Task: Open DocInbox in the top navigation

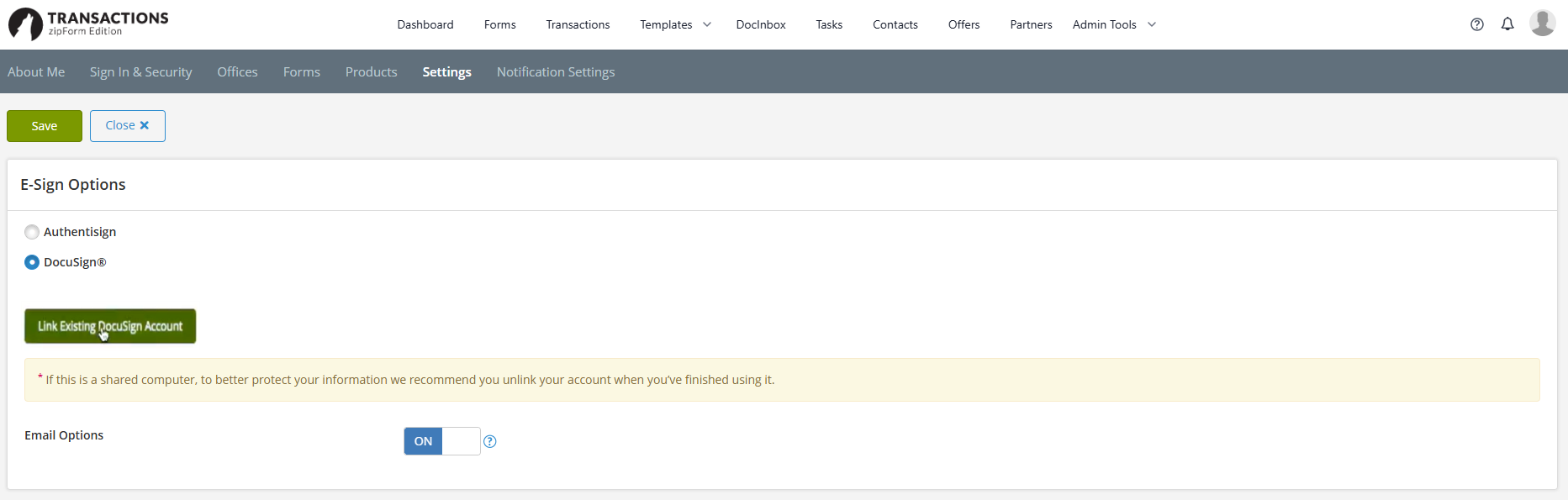Action: (761, 24)
